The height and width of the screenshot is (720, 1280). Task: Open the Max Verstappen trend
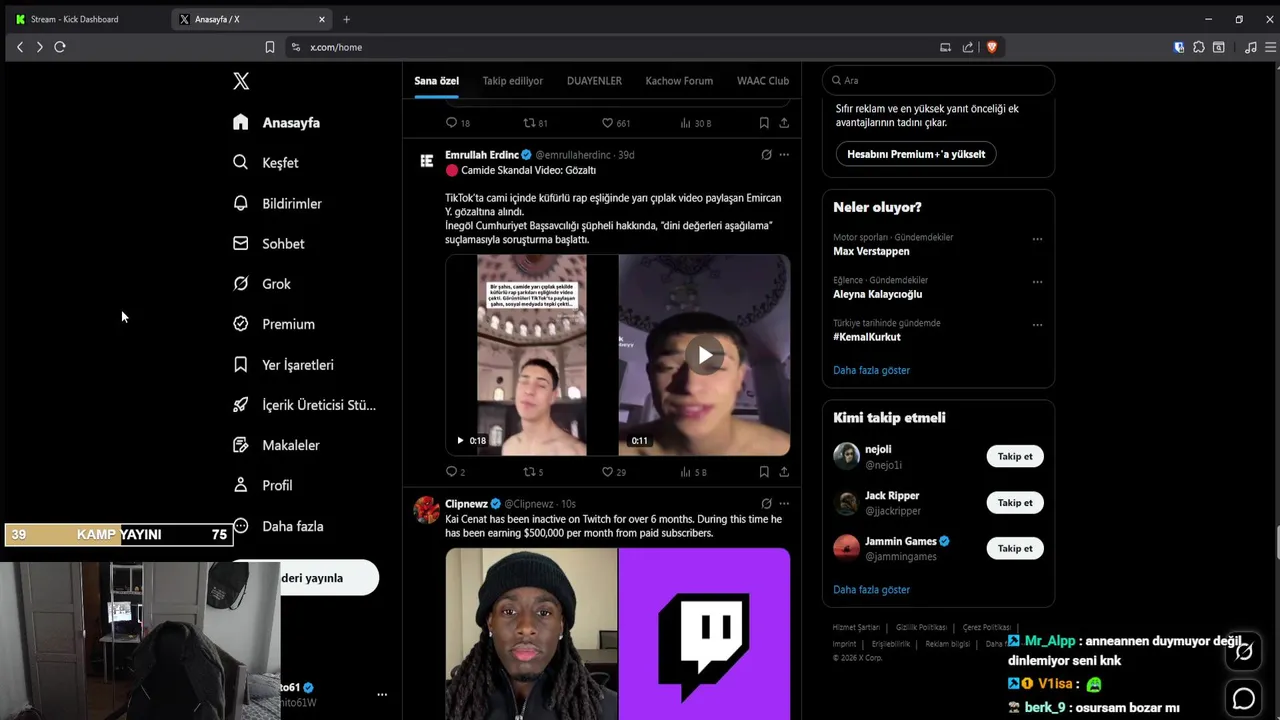point(871,251)
